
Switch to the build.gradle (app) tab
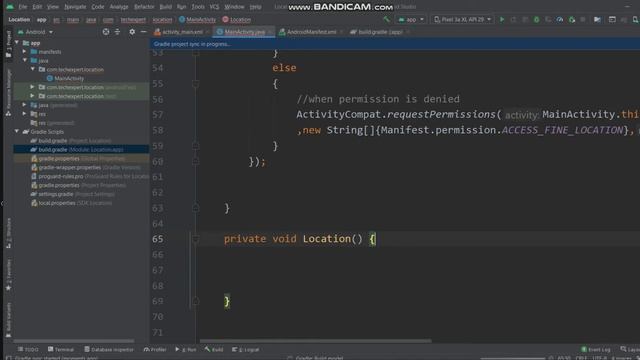380,32
